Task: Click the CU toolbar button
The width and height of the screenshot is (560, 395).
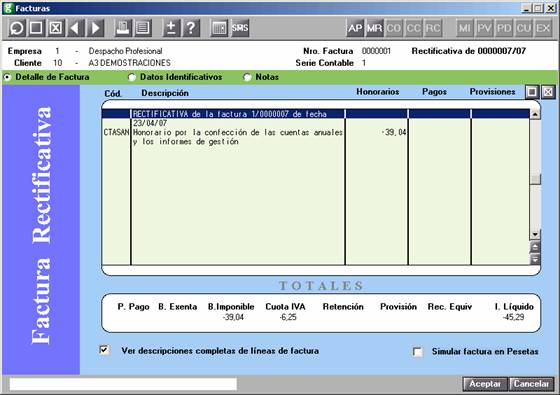Action: pos(524,28)
